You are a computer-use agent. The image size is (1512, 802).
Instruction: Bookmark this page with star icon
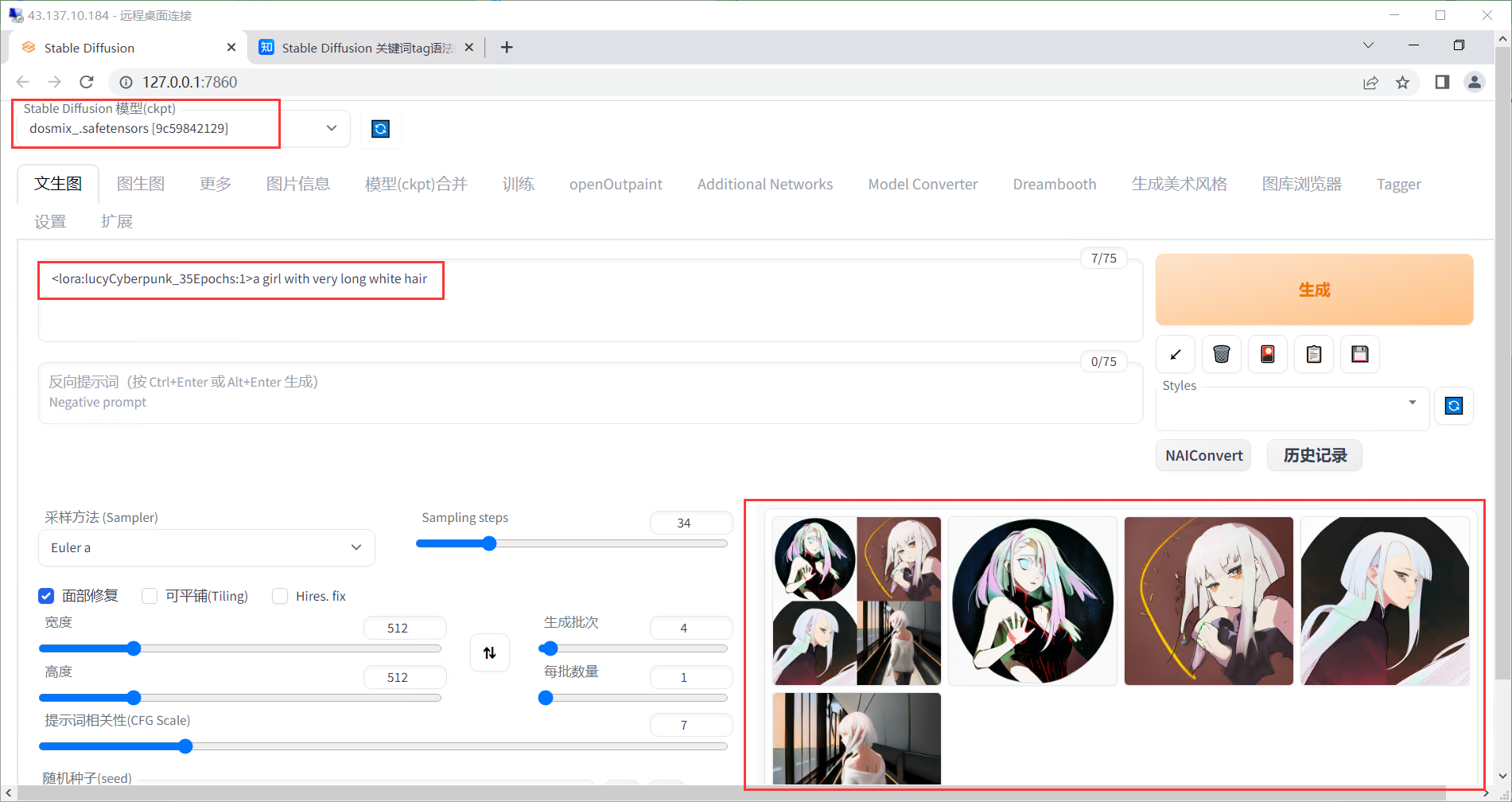tap(1402, 83)
